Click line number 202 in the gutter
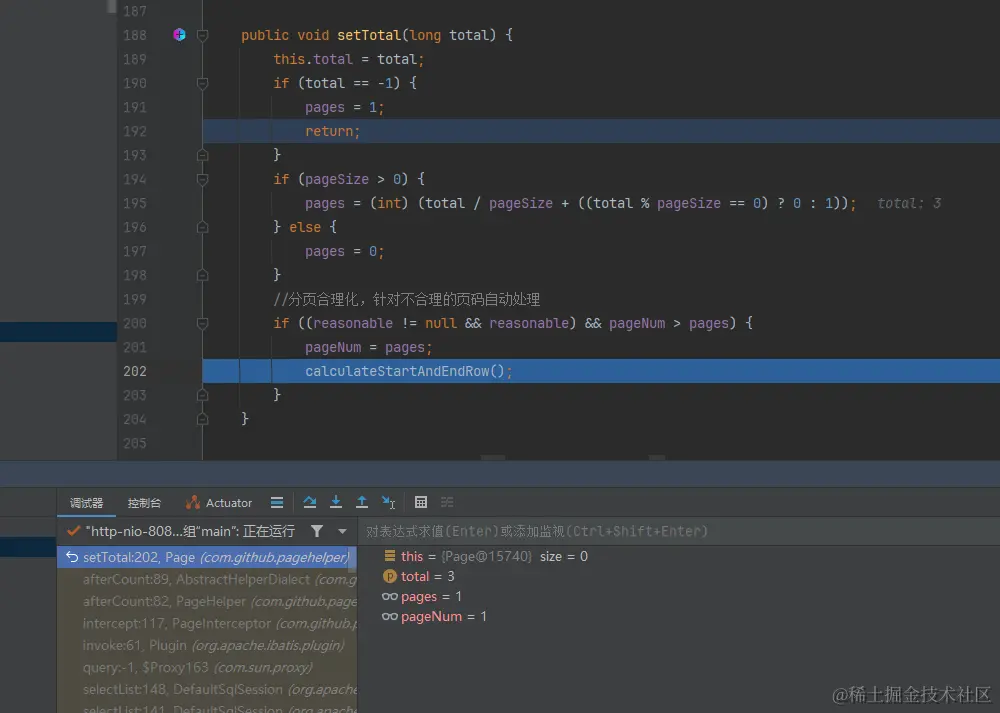Viewport: 1000px width, 713px height. click(135, 371)
